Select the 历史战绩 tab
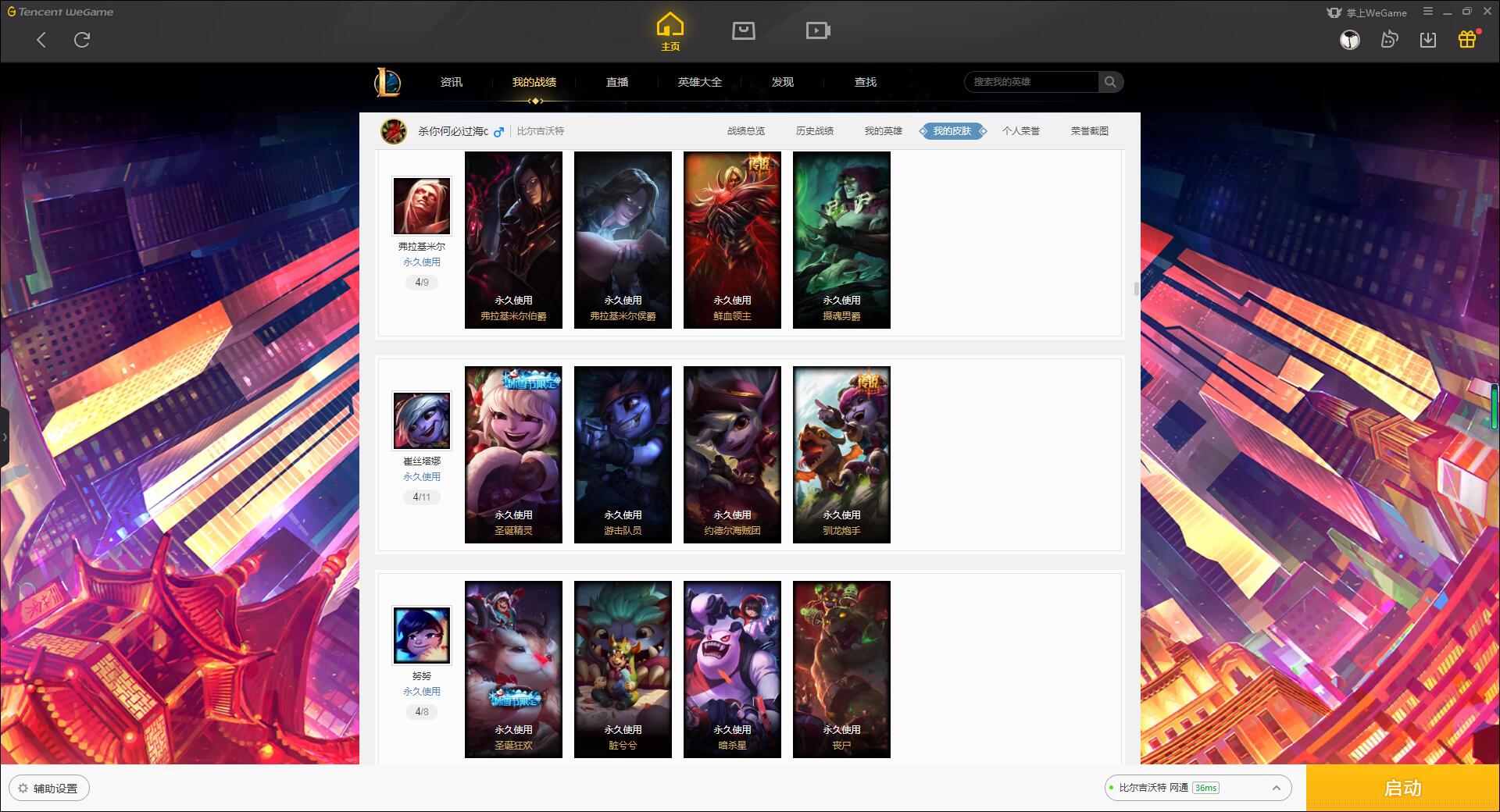Image resolution: width=1500 pixels, height=812 pixels. (x=814, y=131)
